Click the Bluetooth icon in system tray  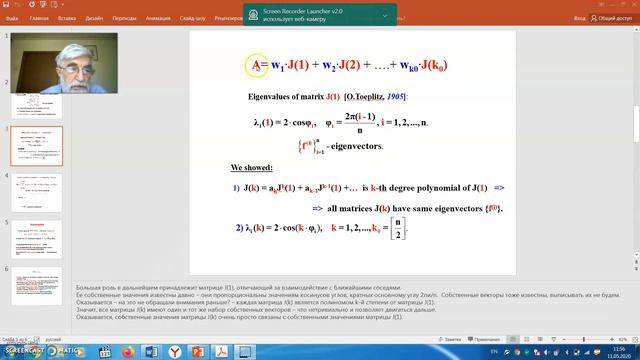(567, 352)
